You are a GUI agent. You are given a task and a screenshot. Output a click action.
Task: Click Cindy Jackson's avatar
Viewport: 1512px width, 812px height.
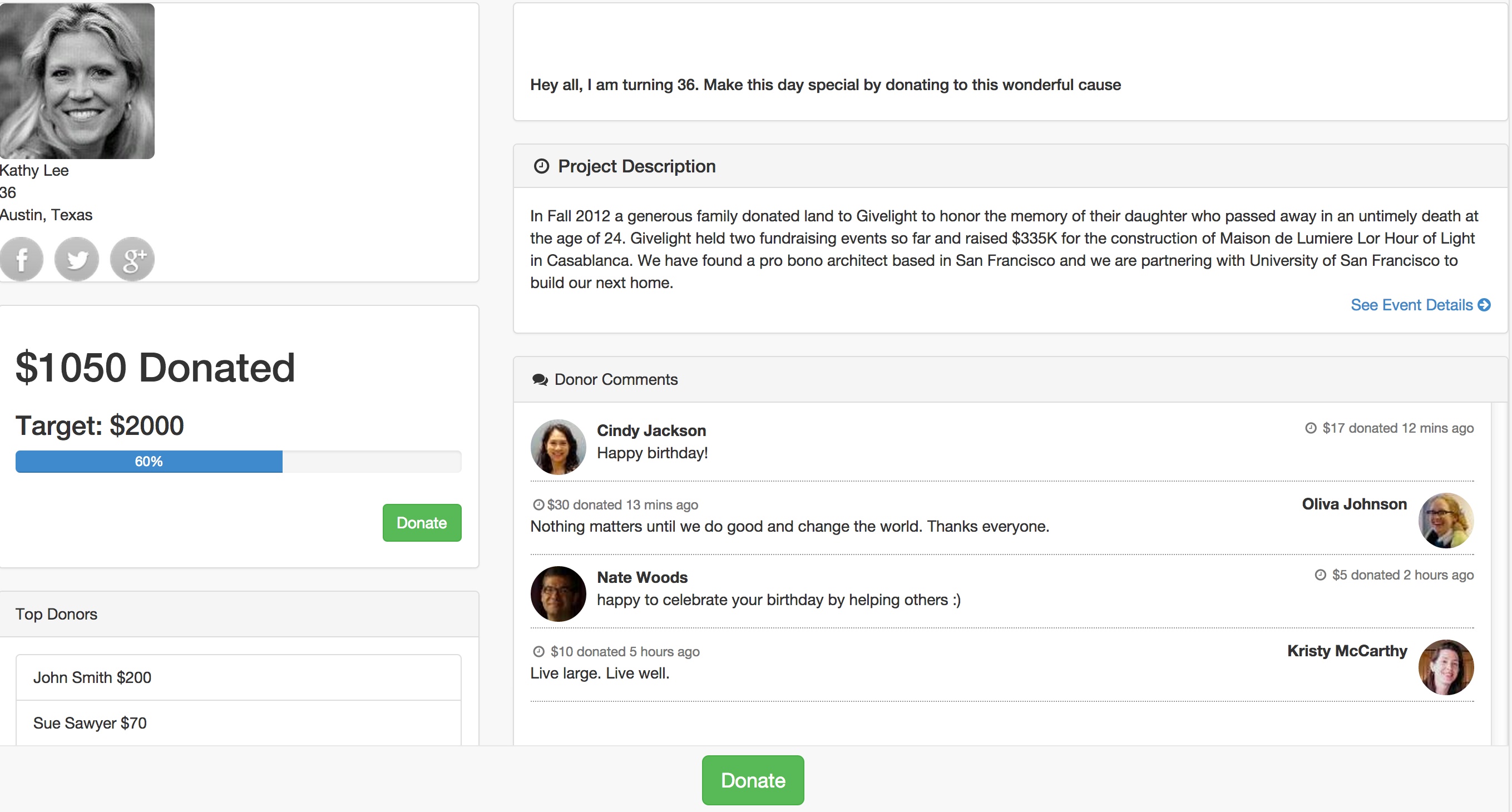click(557, 447)
